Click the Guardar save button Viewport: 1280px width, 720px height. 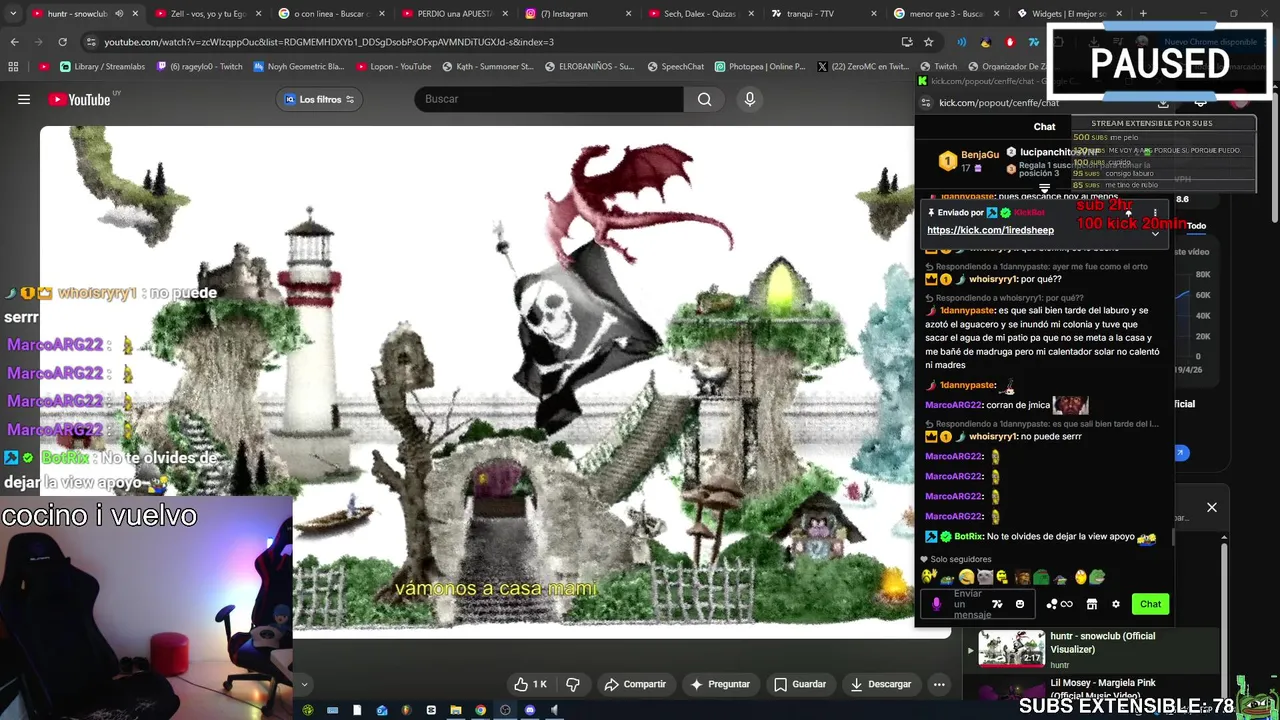click(x=800, y=684)
